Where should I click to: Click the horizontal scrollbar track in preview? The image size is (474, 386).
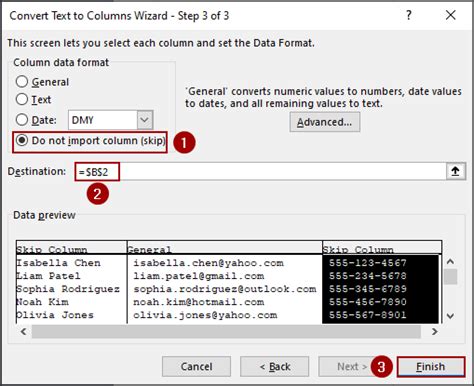[x=226, y=332]
